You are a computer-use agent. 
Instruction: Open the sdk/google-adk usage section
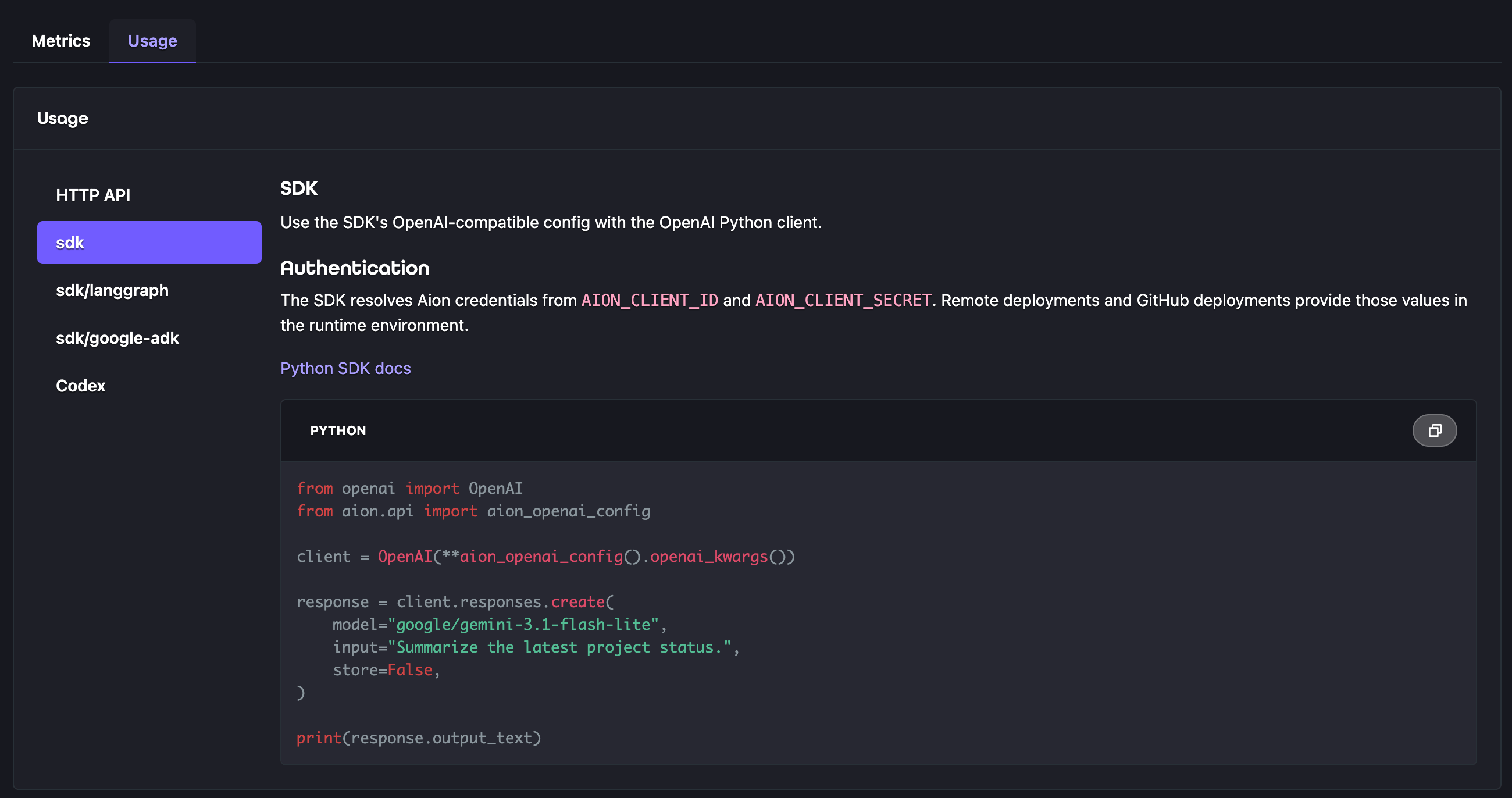coord(149,338)
